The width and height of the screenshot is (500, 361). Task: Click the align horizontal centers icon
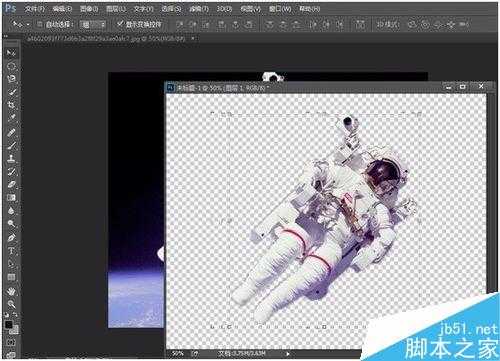pyautogui.click(x=235, y=24)
